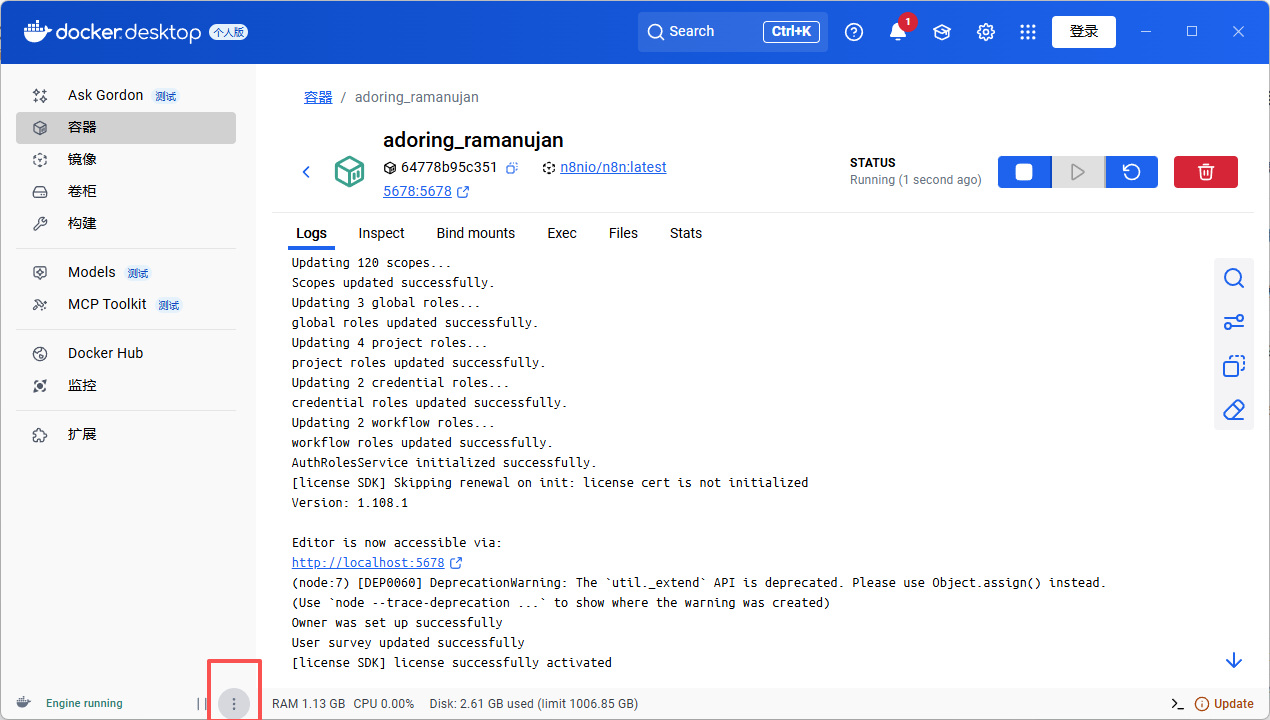Open the engine three-dot options menu
The width and height of the screenshot is (1270, 720).
(x=234, y=704)
